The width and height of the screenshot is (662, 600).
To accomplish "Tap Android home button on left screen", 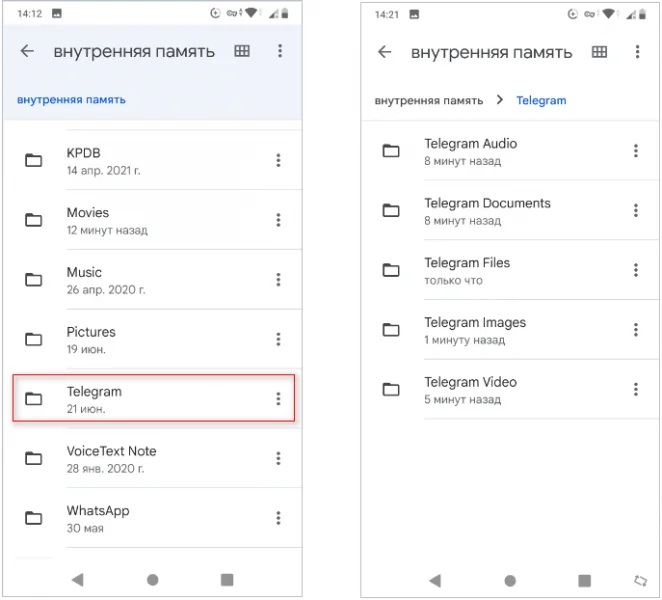I will point(153,580).
